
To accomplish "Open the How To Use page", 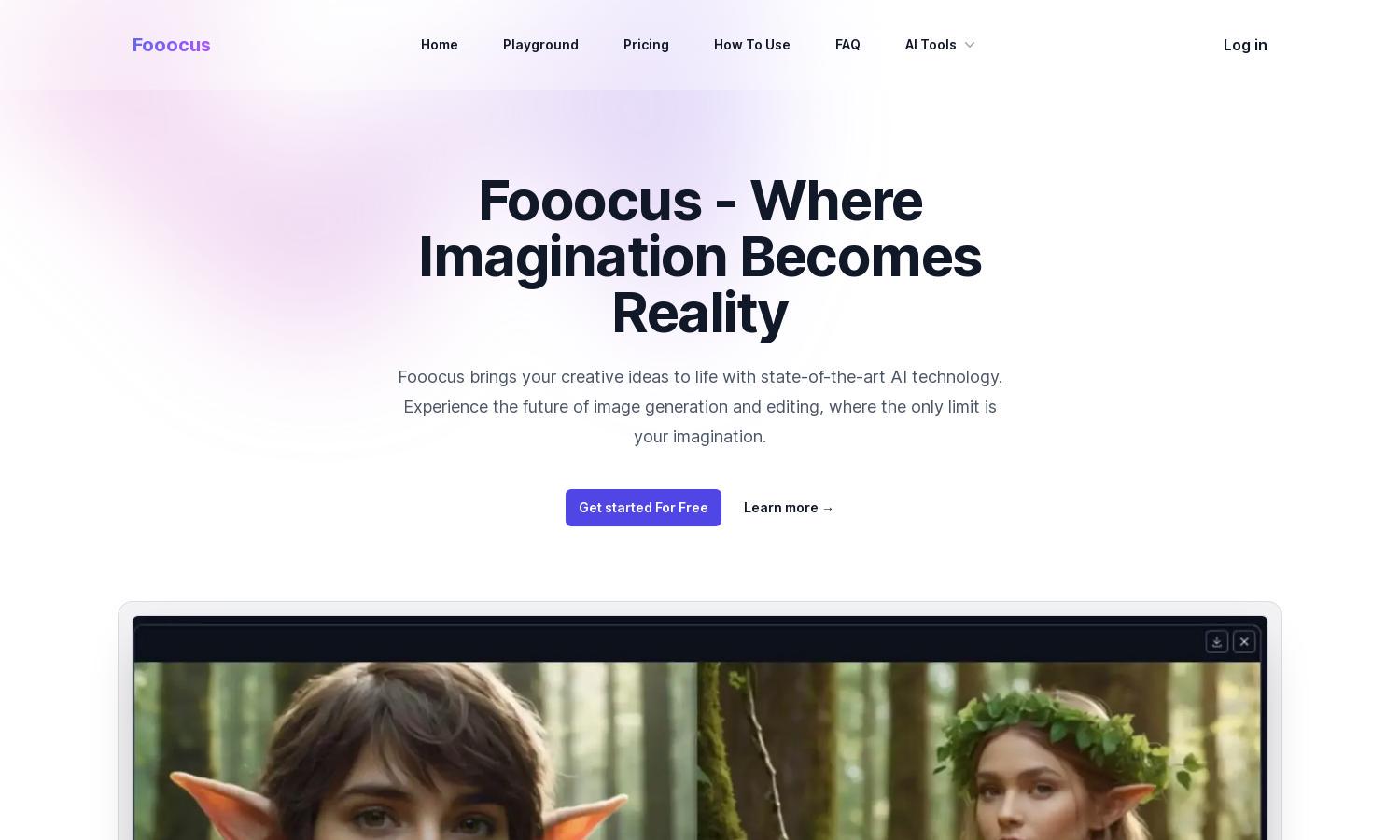I will [752, 45].
